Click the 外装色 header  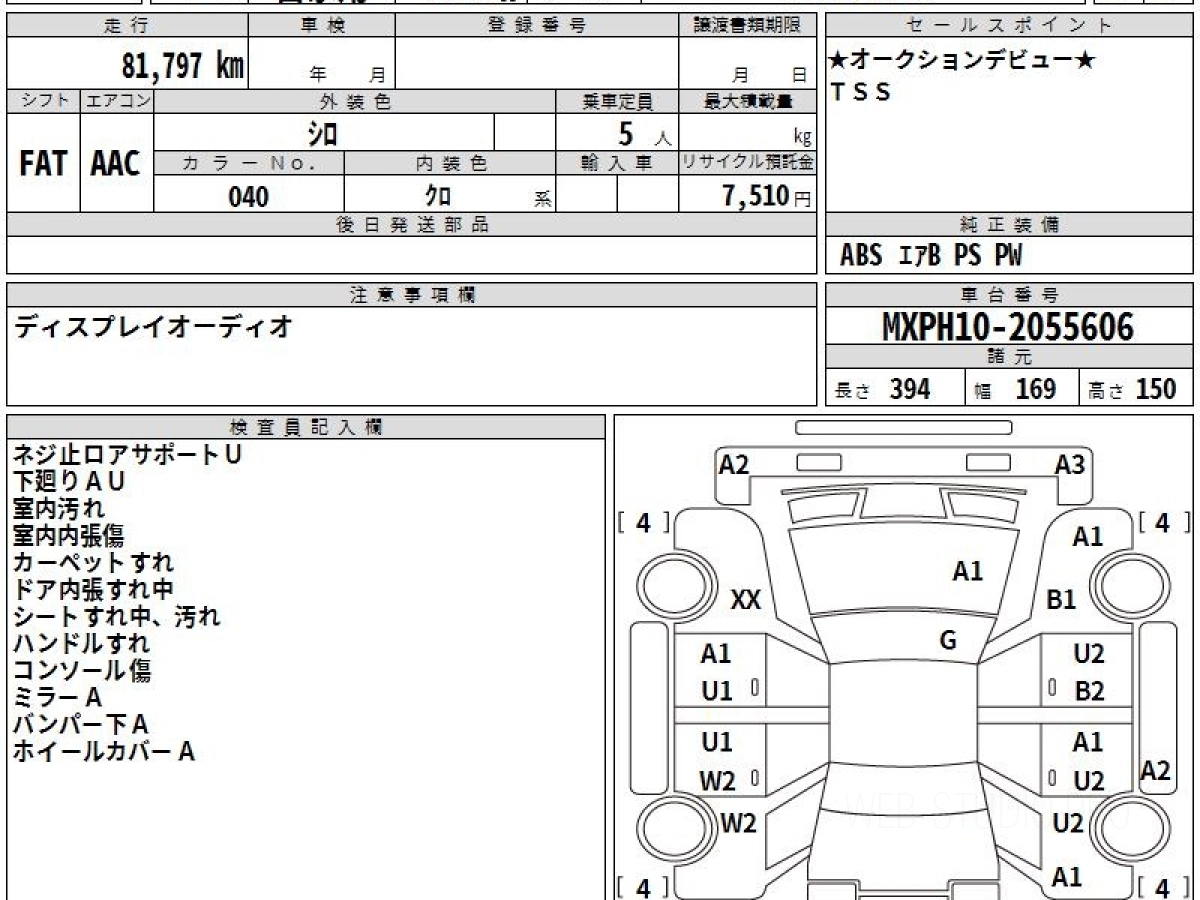click(x=355, y=101)
